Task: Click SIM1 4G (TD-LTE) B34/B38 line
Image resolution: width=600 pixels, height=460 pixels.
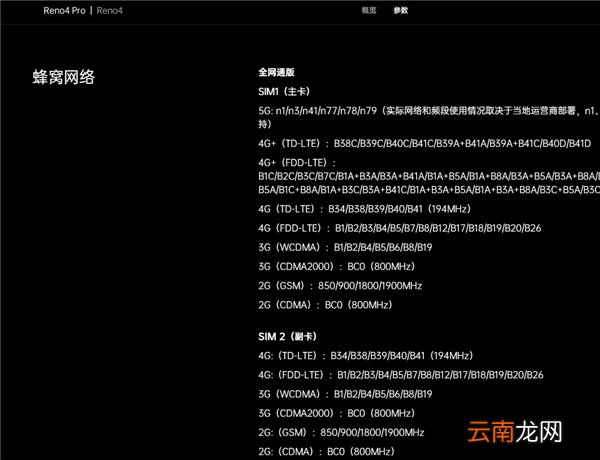Action: (365, 209)
